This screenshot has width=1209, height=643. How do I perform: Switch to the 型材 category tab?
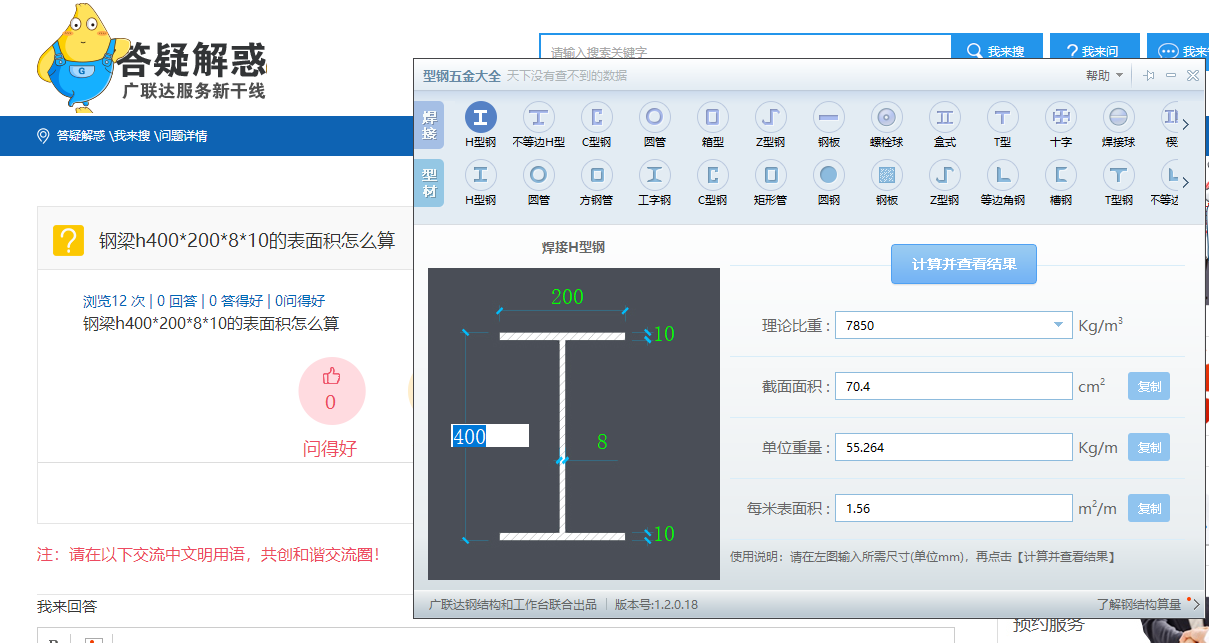tap(429, 183)
